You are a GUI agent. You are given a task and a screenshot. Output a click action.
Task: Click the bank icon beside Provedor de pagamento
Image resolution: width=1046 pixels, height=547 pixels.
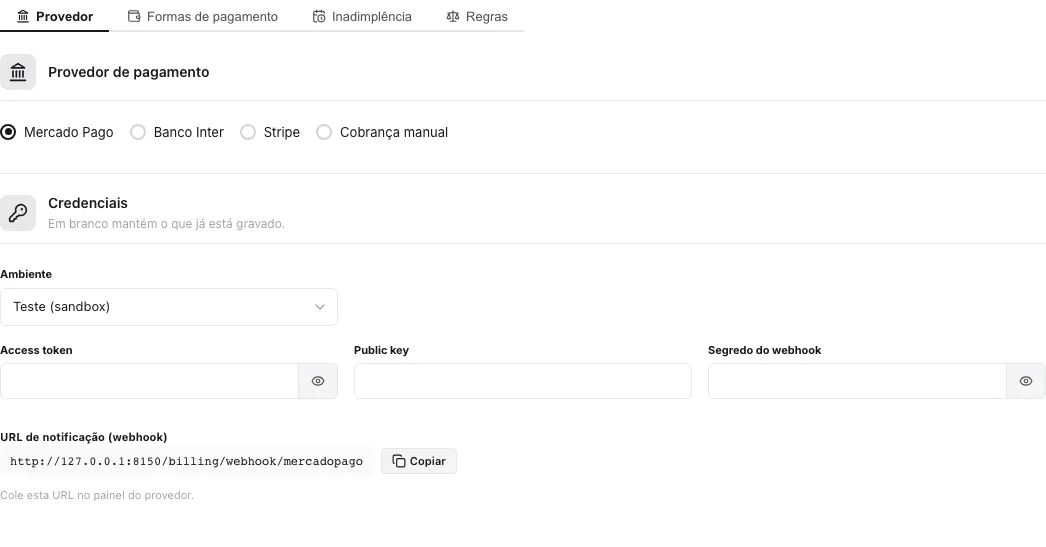pyautogui.click(x=18, y=72)
